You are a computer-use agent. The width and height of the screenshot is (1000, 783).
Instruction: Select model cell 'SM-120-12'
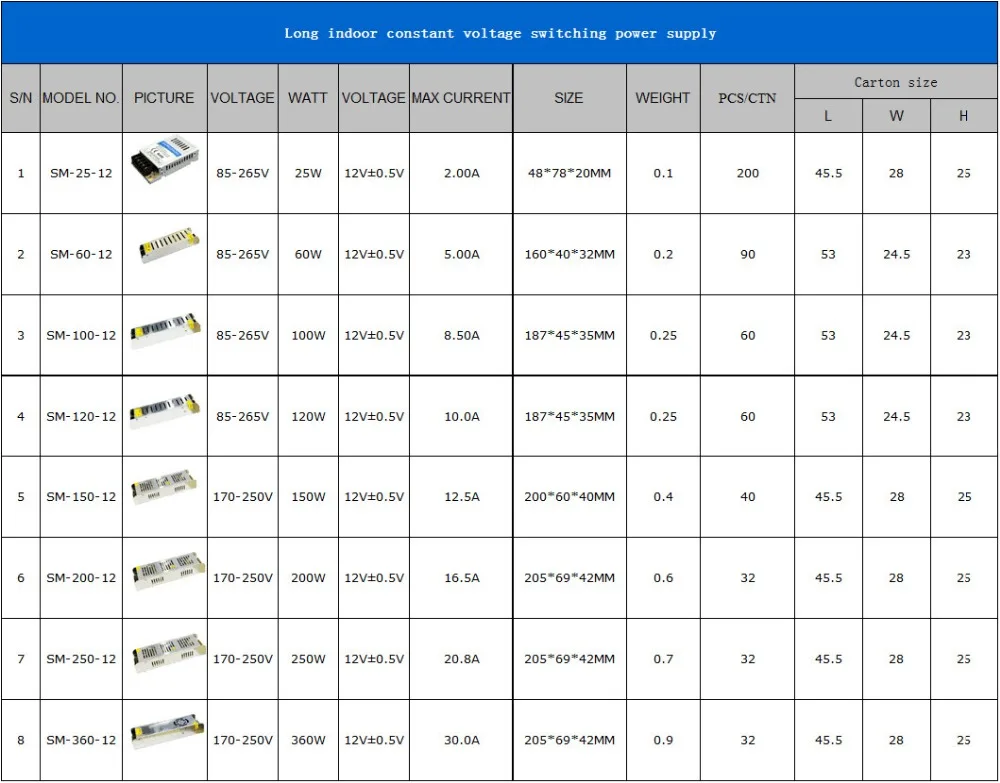tap(81, 416)
